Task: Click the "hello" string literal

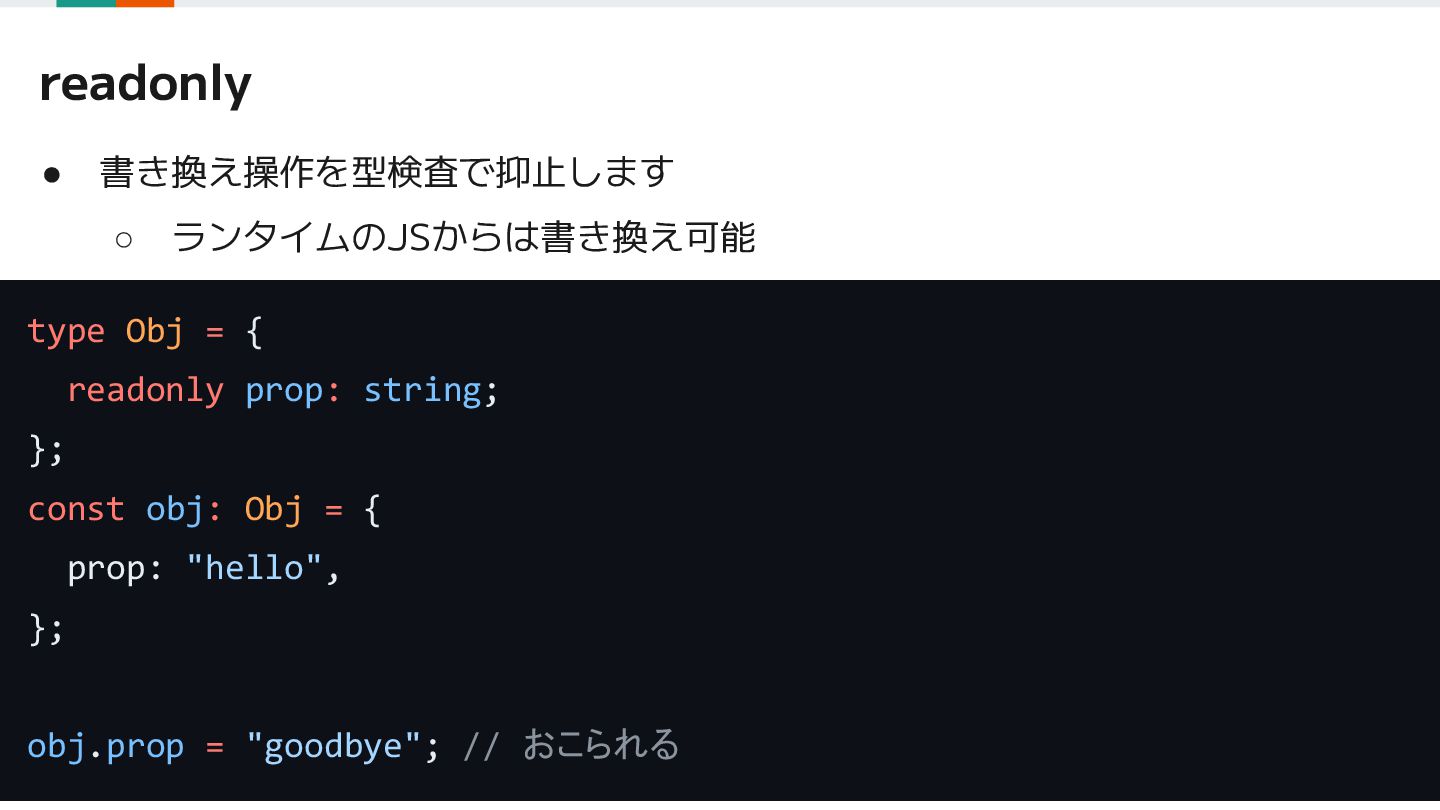Action: point(254,568)
